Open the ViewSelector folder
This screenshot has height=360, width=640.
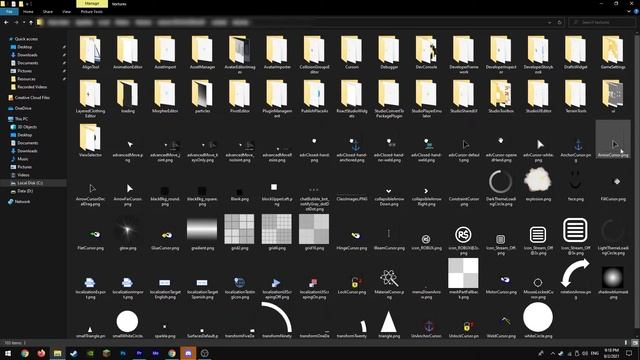coord(90,140)
